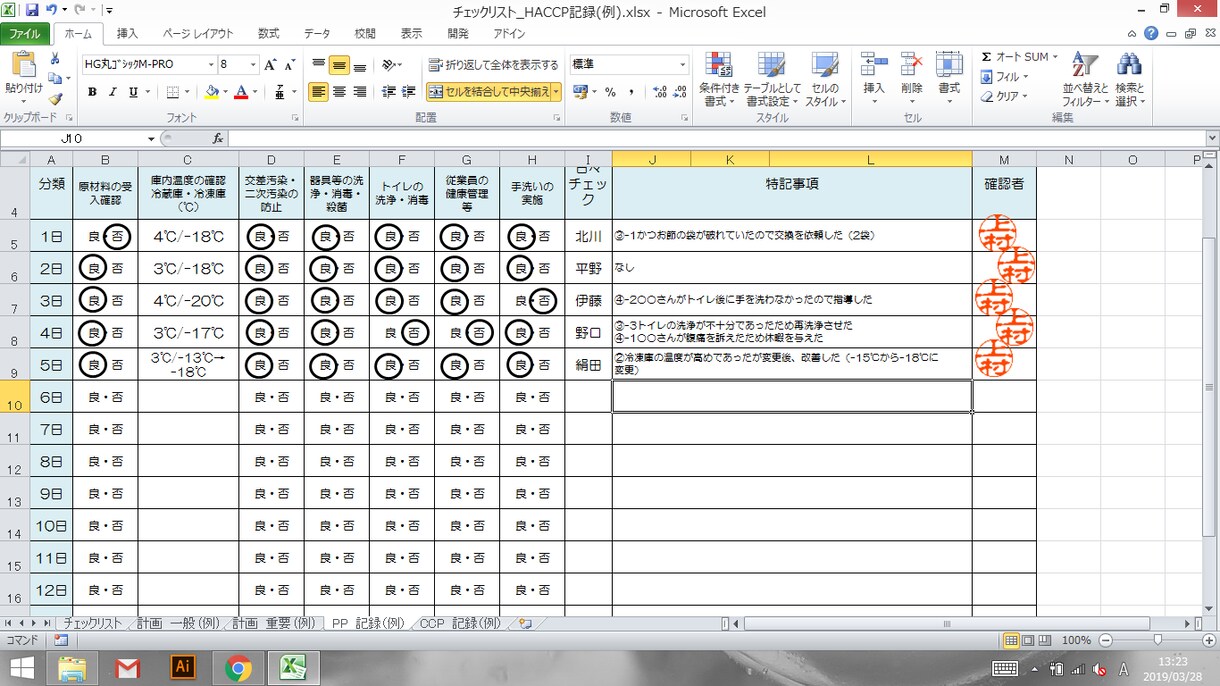Open 検索と選択 find and select
The image size is (1220, 686).
1130,79
